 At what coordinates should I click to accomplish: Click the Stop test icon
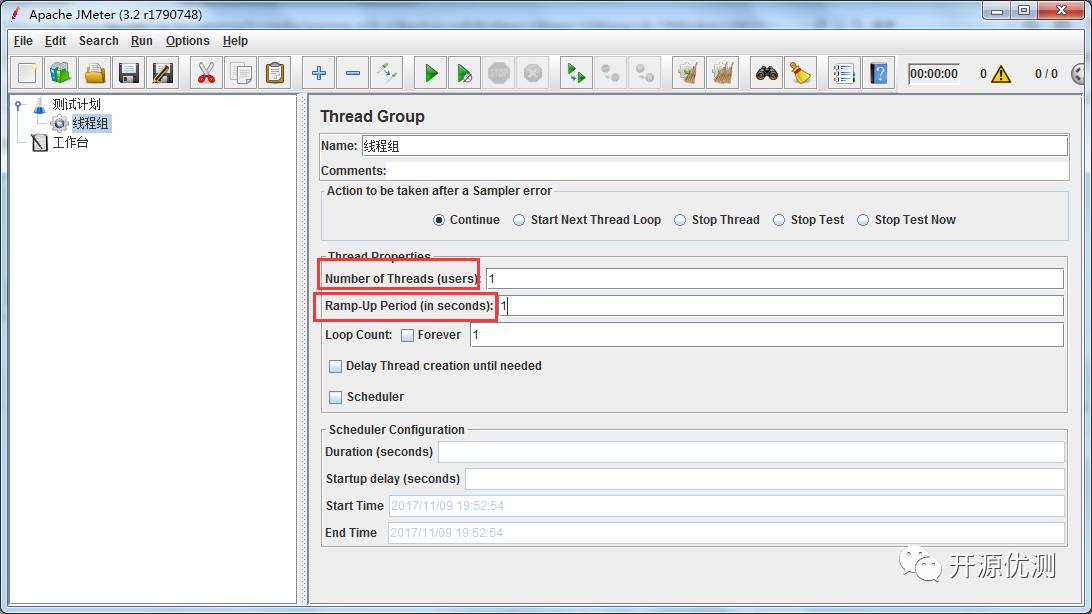499,73
